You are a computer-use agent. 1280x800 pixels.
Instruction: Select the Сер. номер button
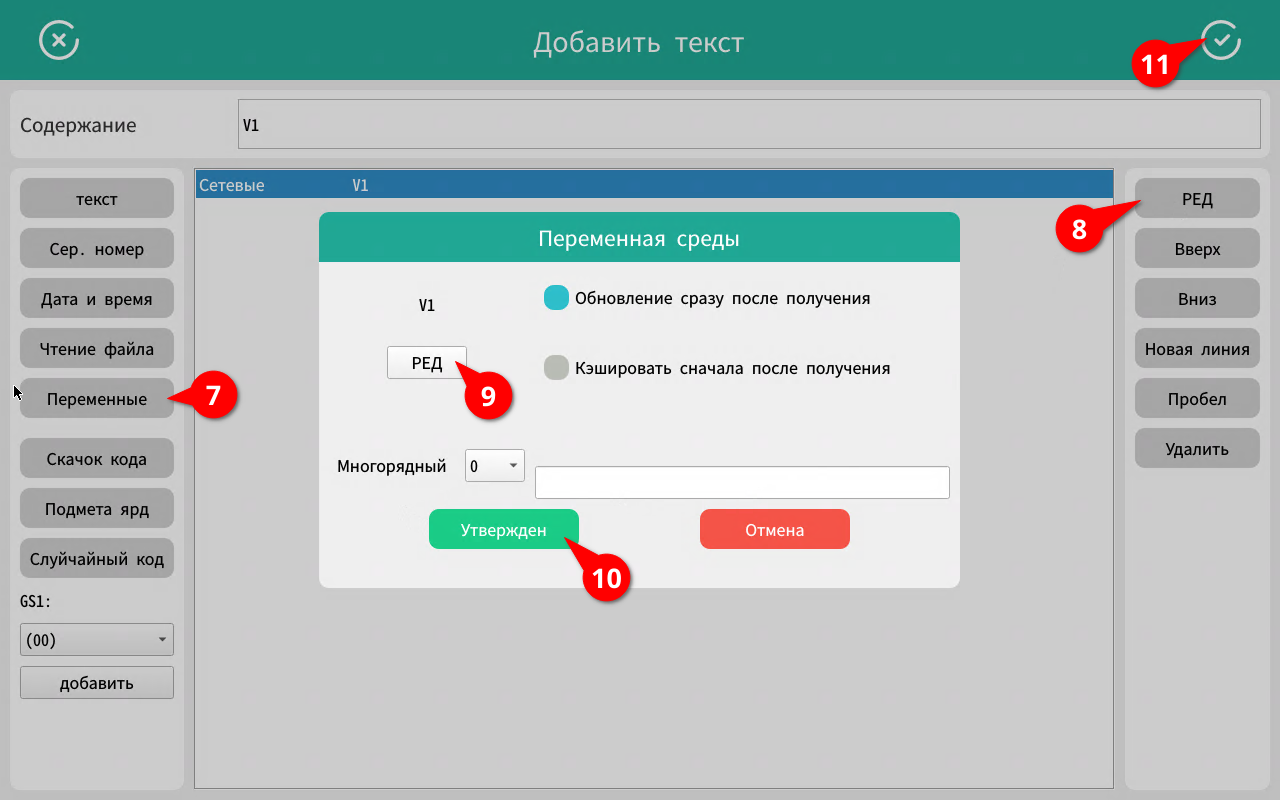[x=97, y=249]
